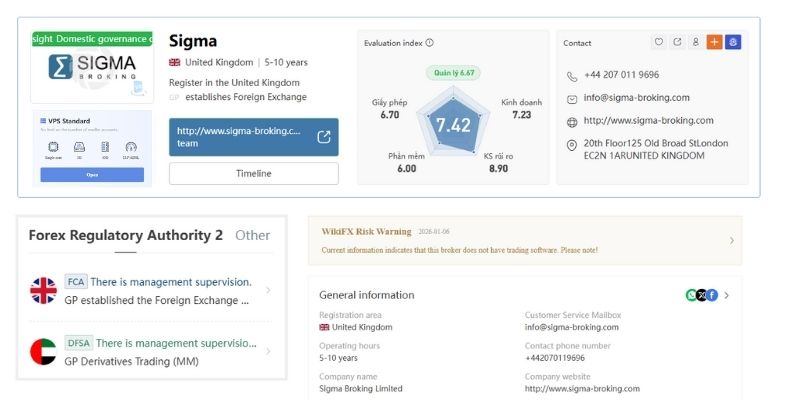Click the Kinh doanh 7.23 score
800x400 pixels.
tap(521, 109)
